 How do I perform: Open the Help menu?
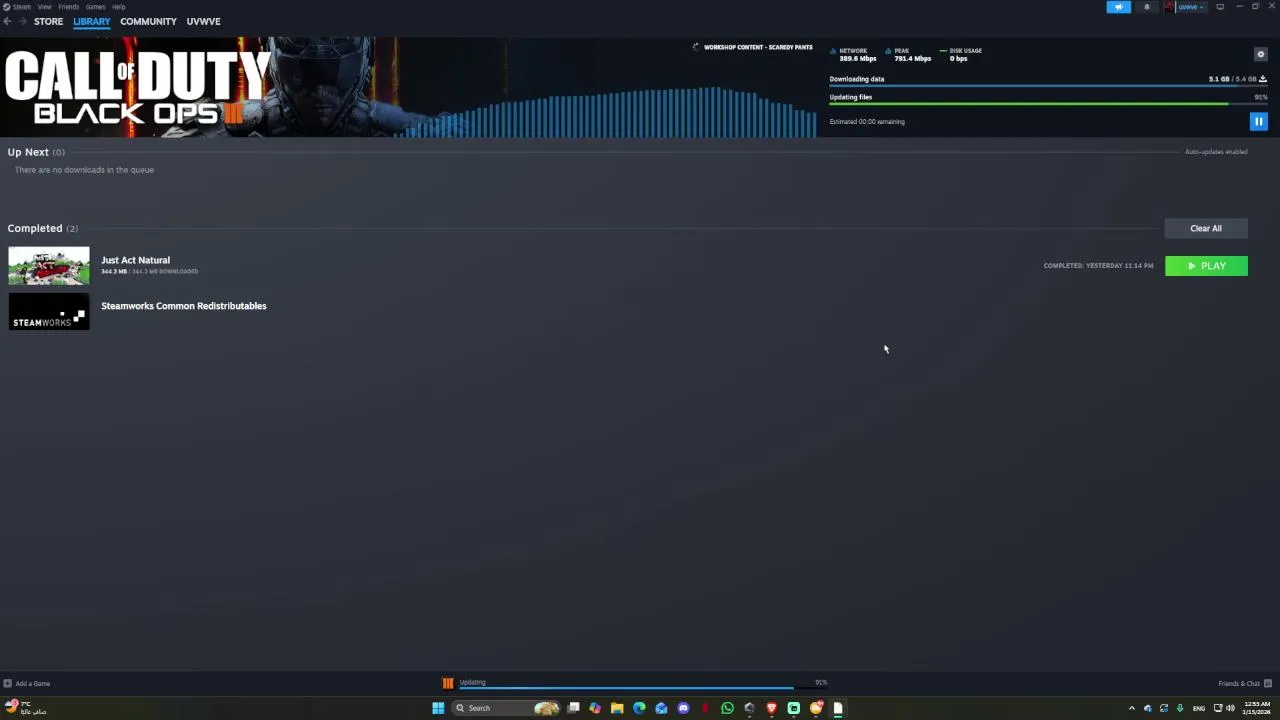(119, 7)
